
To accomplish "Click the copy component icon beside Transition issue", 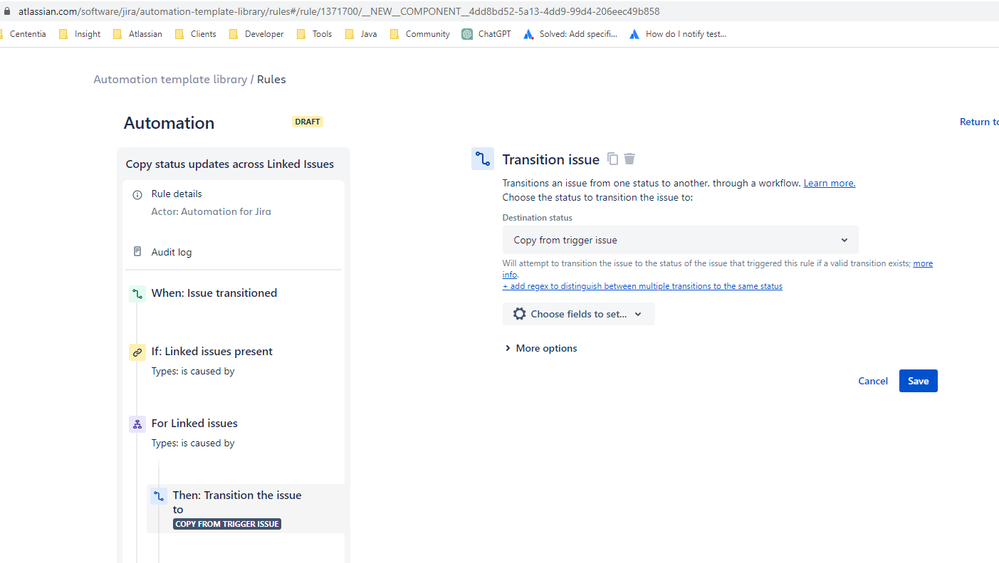I will tap(612, 159).
